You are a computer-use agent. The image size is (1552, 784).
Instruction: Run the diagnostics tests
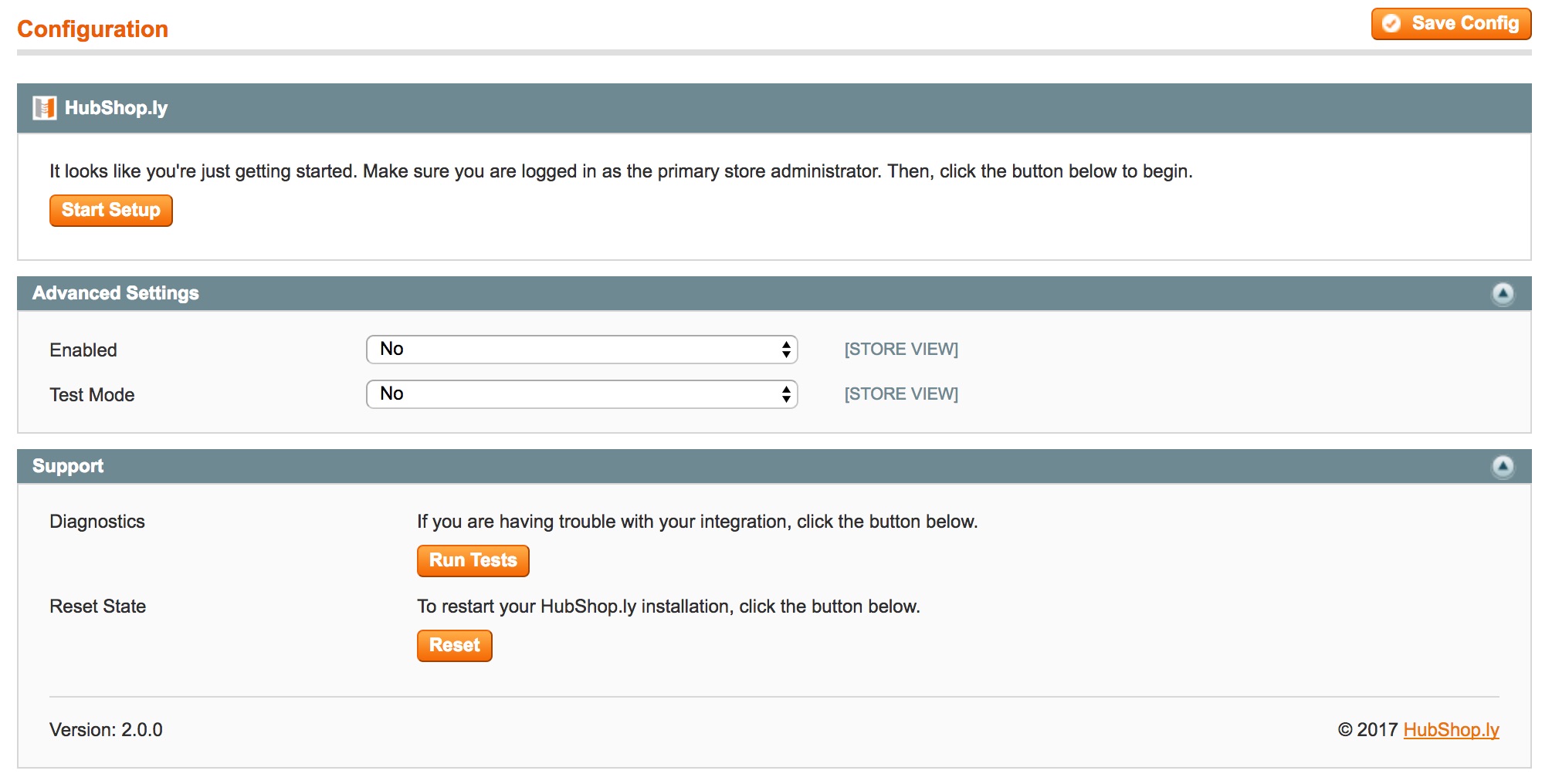(473, 561)
